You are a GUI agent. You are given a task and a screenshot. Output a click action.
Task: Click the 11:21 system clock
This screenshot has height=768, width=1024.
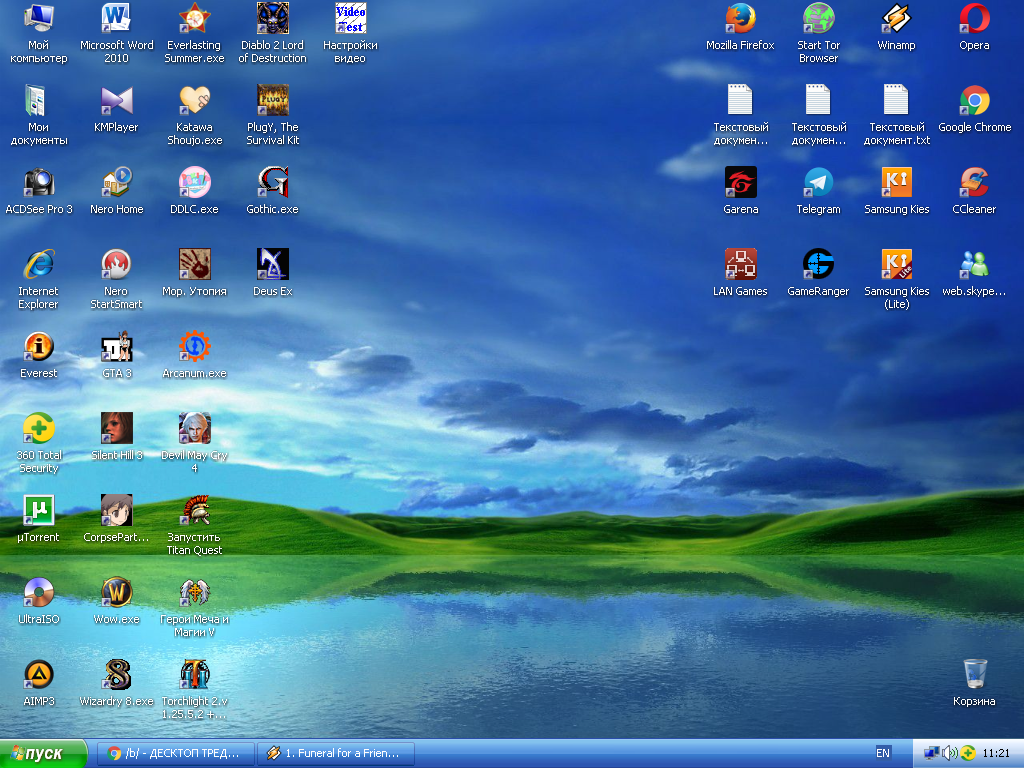pyautogui.click(x=995, y=753)
